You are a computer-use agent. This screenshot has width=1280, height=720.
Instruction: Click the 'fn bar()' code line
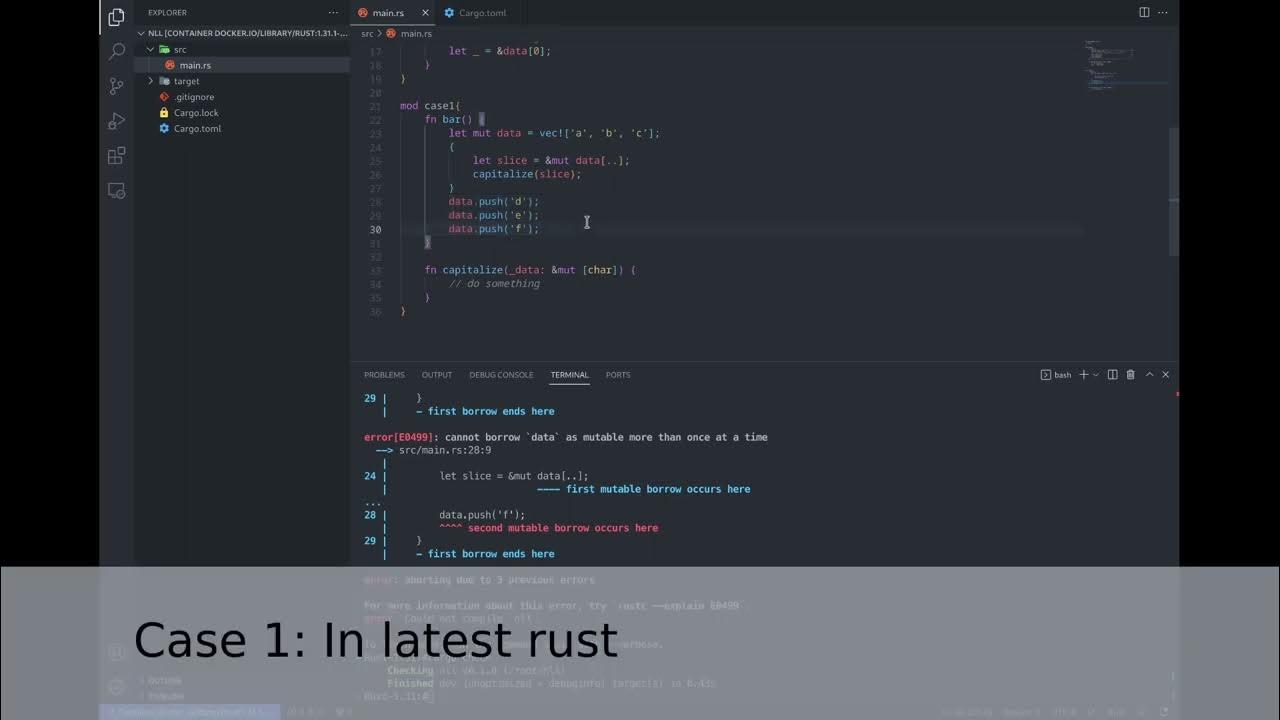point(454,120)
